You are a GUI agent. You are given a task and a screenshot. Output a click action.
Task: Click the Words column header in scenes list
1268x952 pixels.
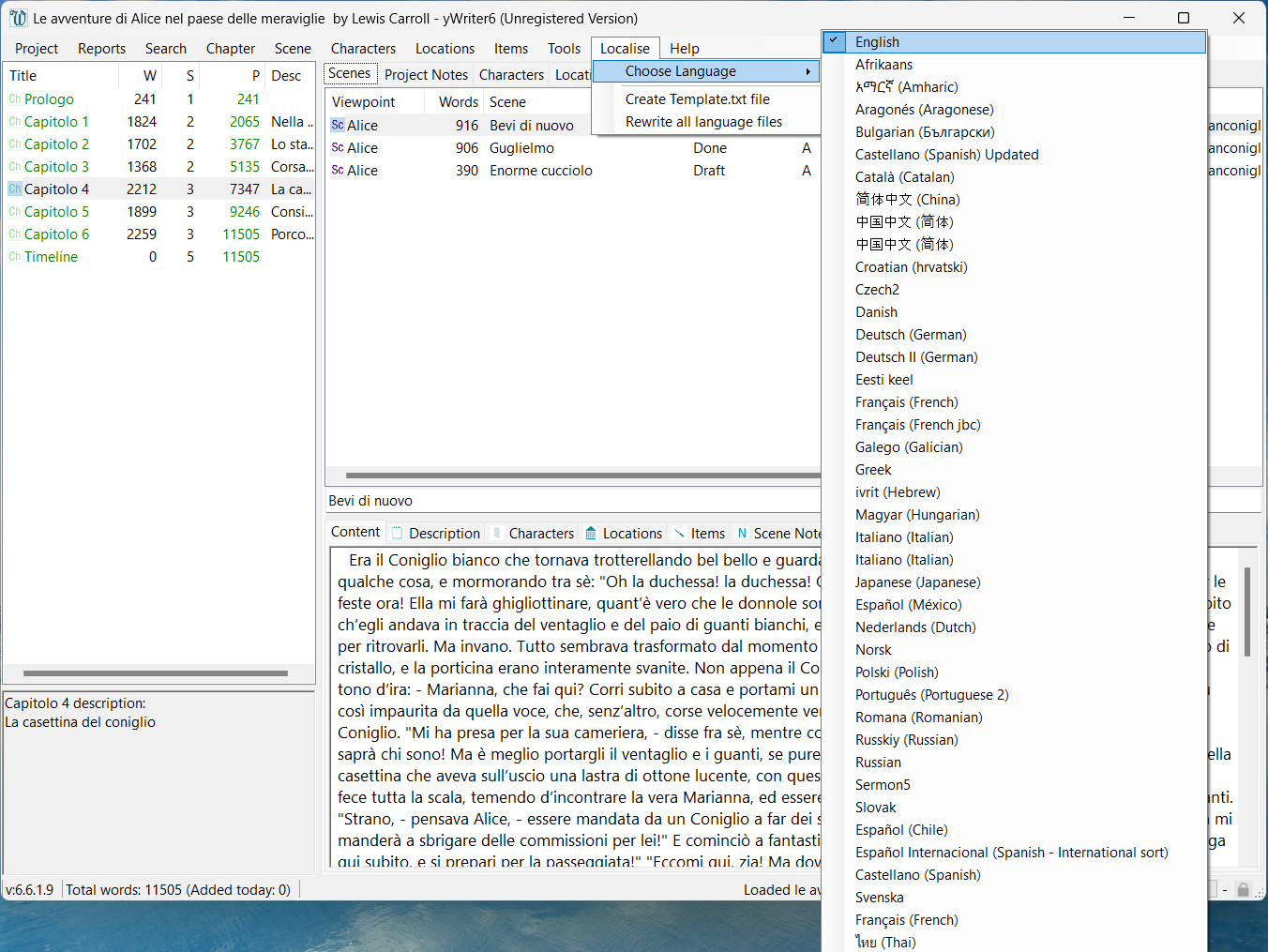(458, 102)
